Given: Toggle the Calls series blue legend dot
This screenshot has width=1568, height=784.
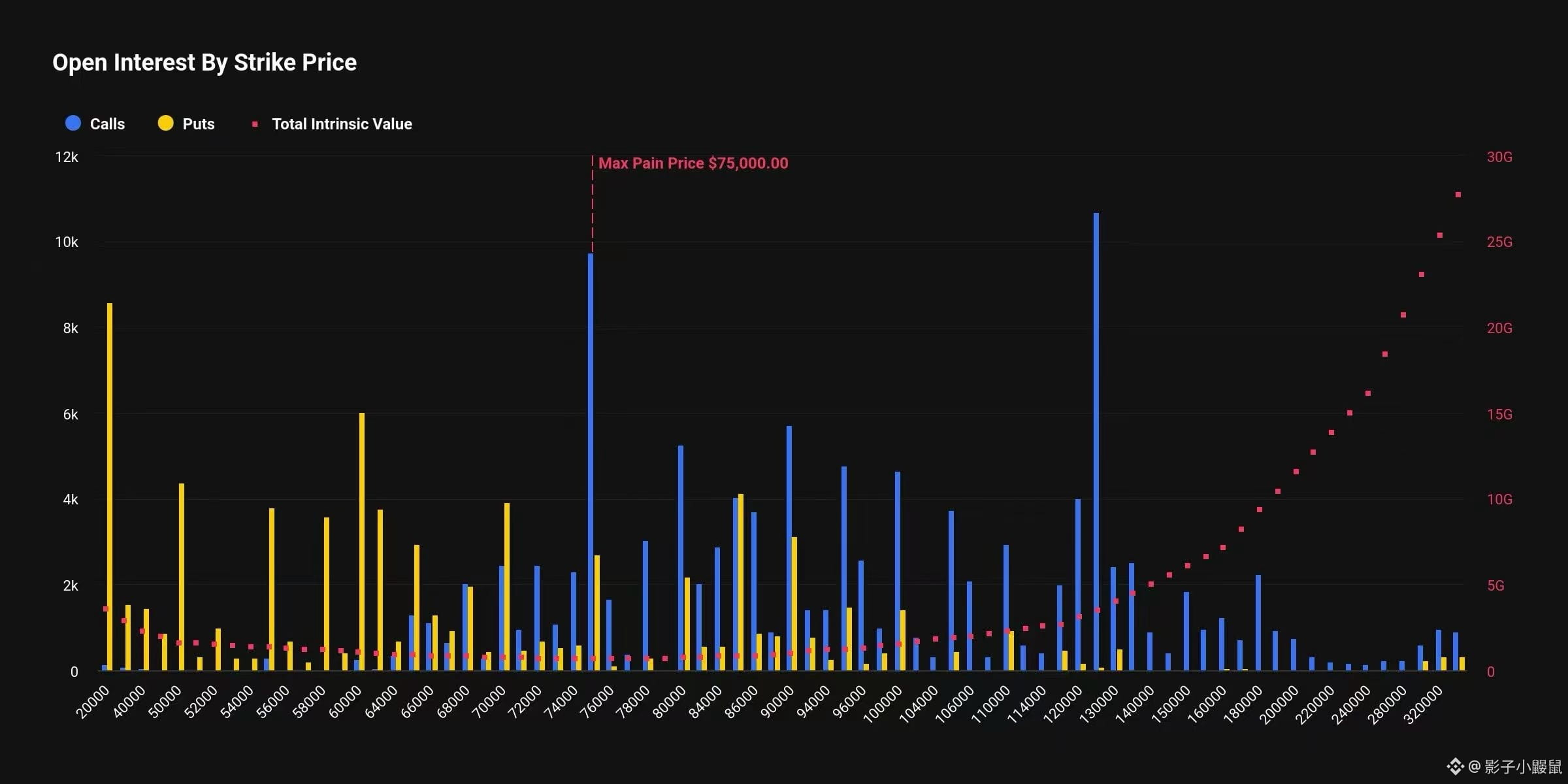Looking at the screenshot, I should click(x=73, y=123).
